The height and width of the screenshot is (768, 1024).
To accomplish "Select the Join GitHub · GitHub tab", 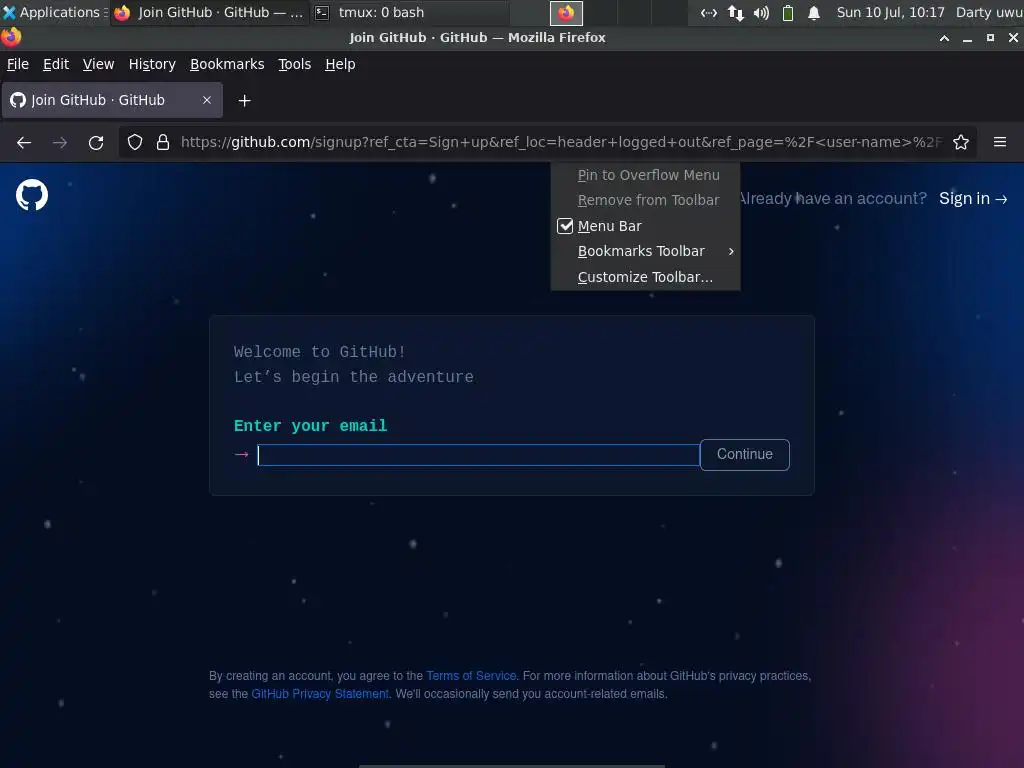I will pos(112,100).
